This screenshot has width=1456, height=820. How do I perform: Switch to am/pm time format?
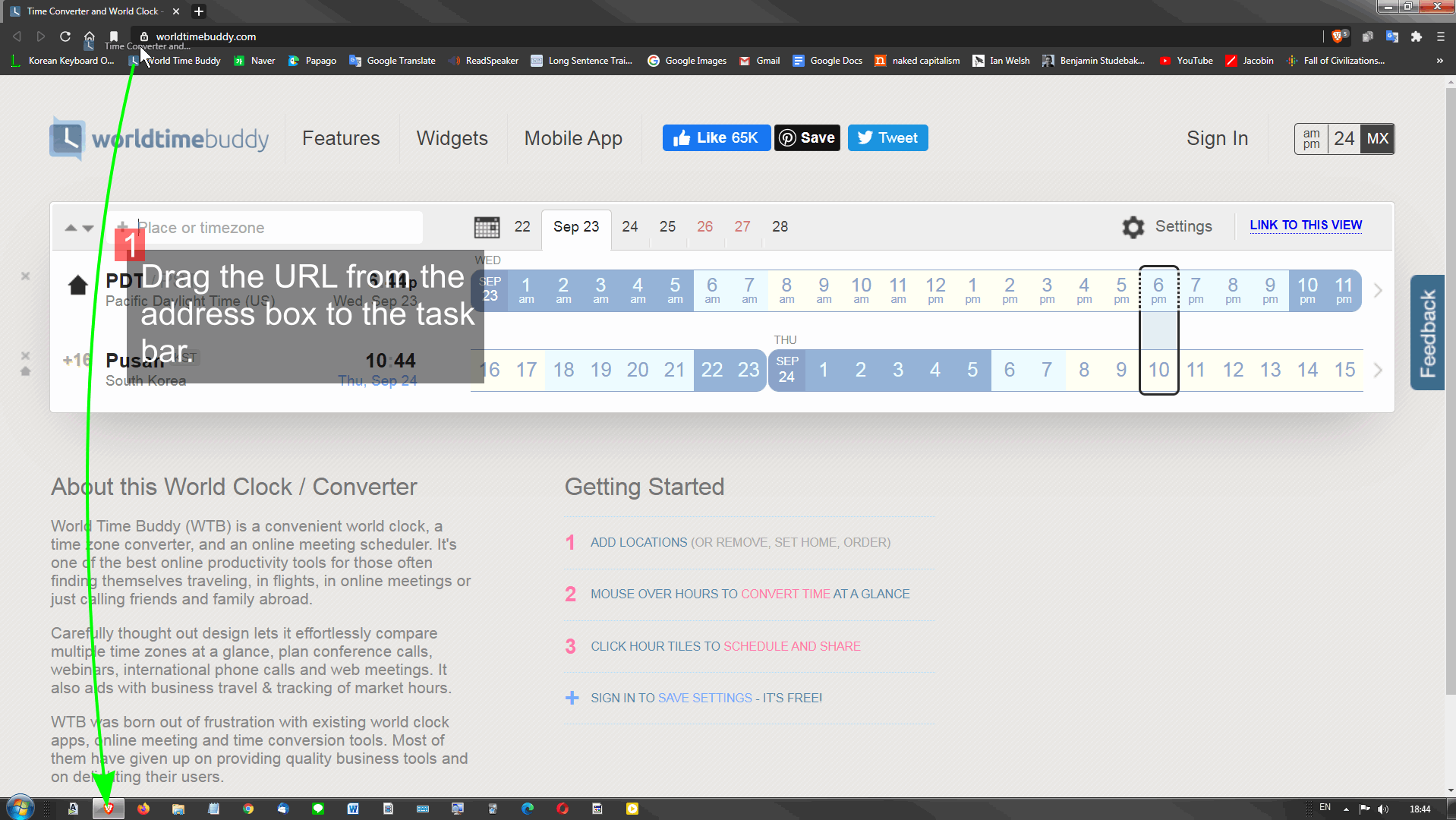click(x=1312, y=139)
